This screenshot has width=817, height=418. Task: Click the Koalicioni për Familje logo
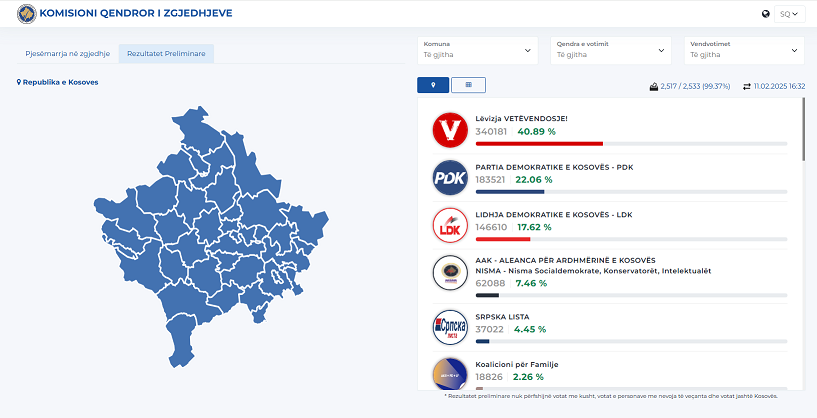450,374
